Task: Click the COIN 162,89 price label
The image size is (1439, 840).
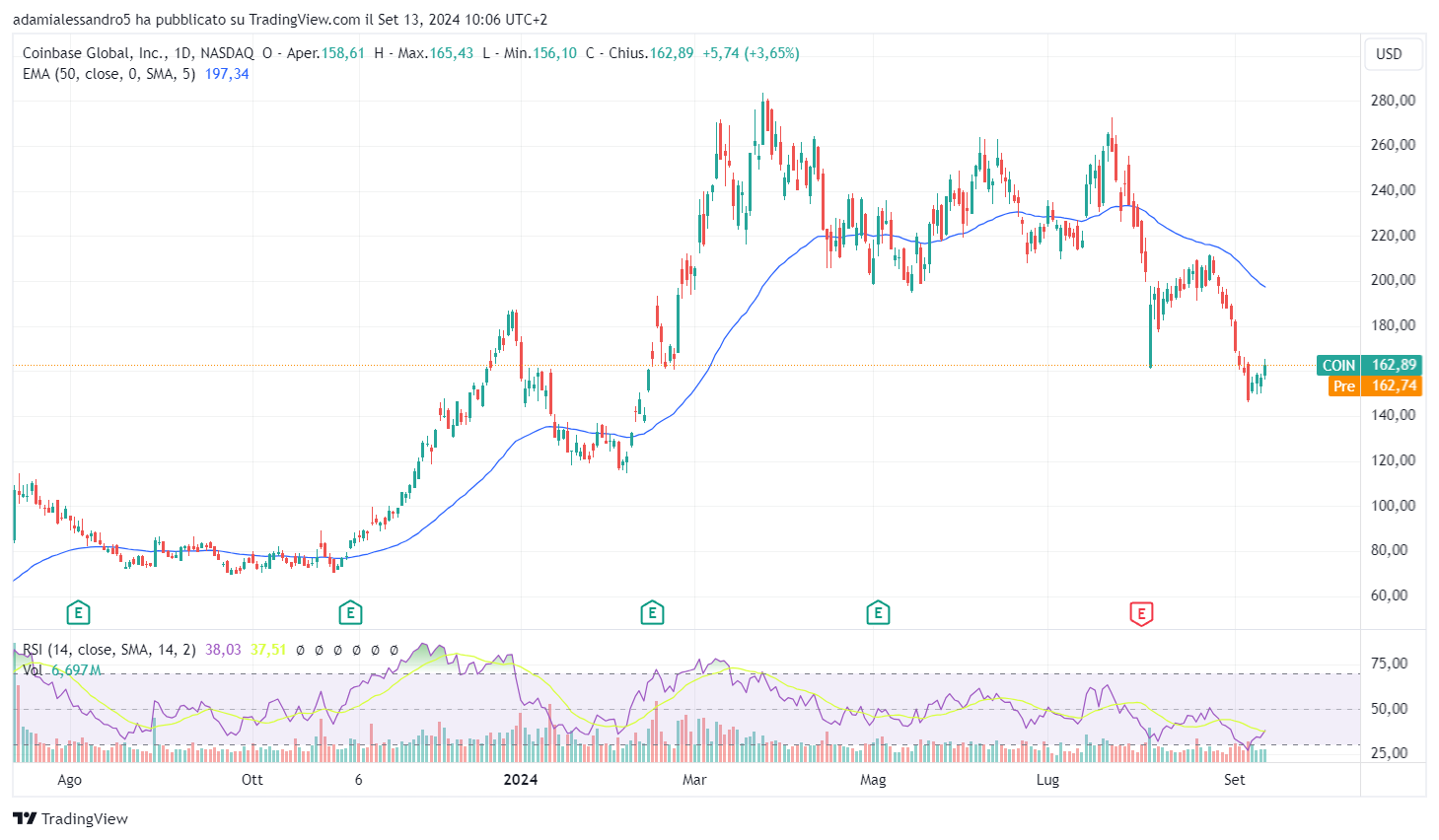Action: click(1370, 365)
